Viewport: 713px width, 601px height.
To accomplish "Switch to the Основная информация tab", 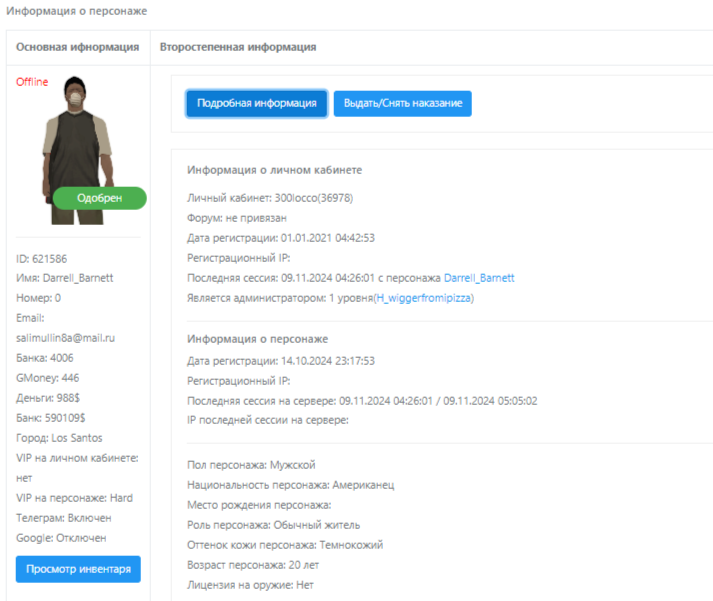I will 77,47.
